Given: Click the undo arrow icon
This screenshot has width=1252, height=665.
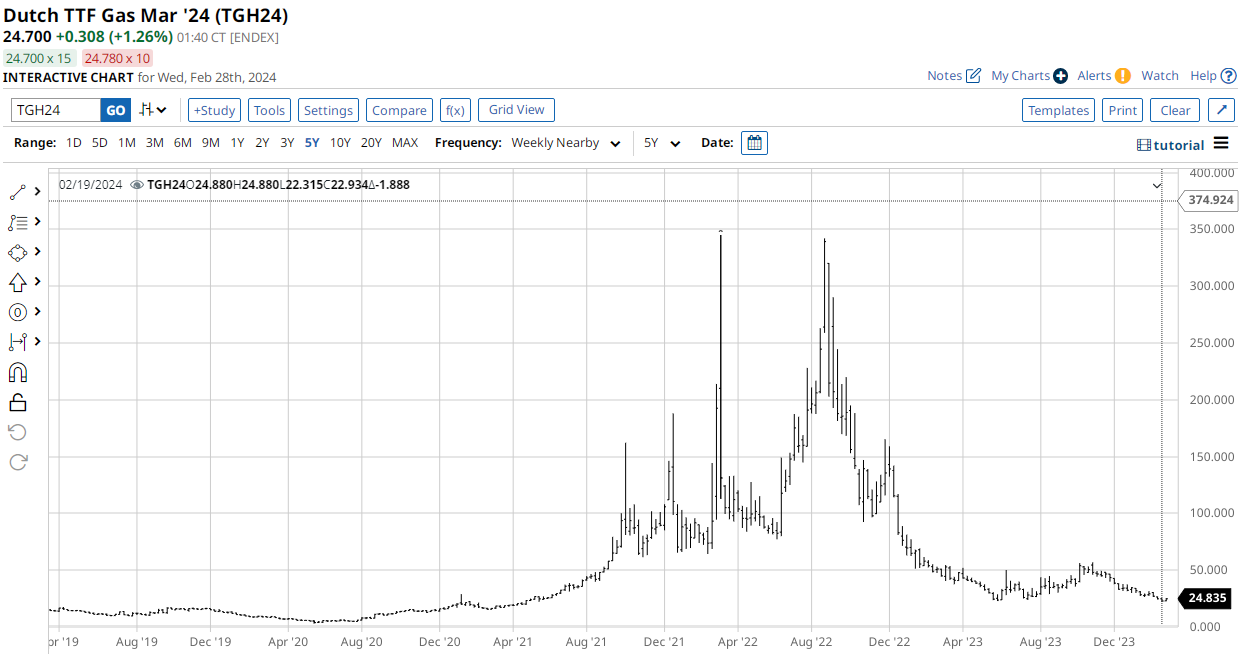Looking at the screenshot, I should click(x=17, y=432).
